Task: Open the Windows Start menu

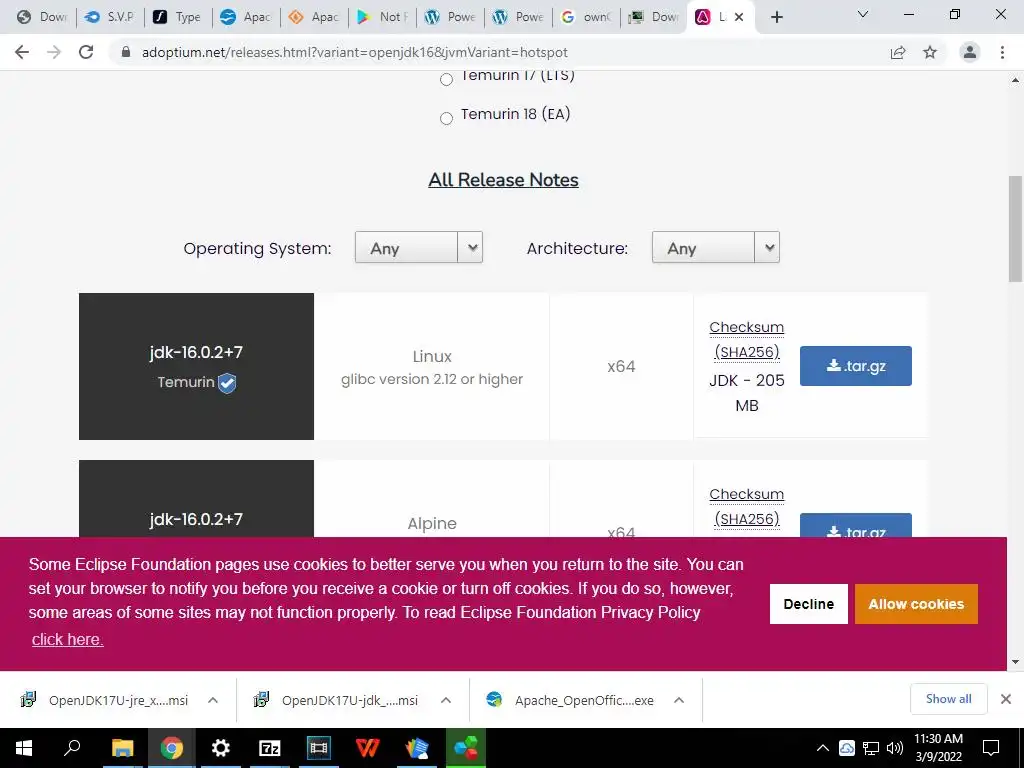Action: point(24,748)
